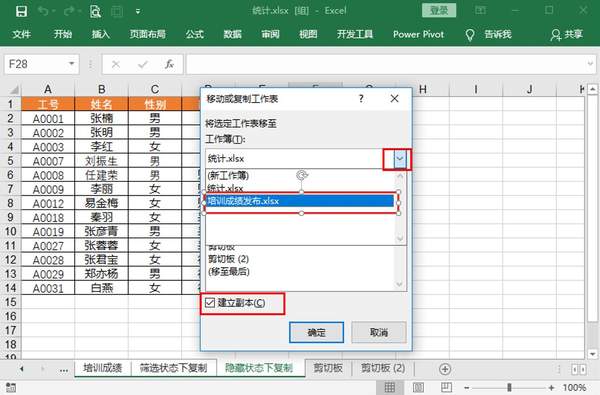Click the Name Box showing F28

35,64
